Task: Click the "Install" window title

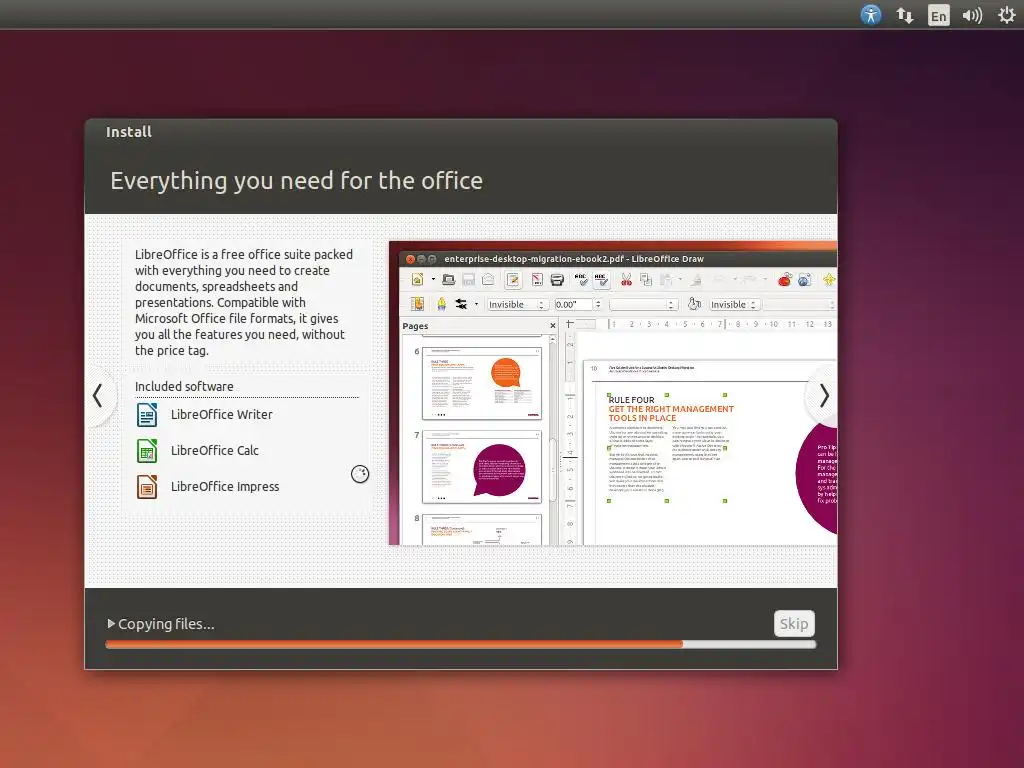Action: tap(129, 132)
